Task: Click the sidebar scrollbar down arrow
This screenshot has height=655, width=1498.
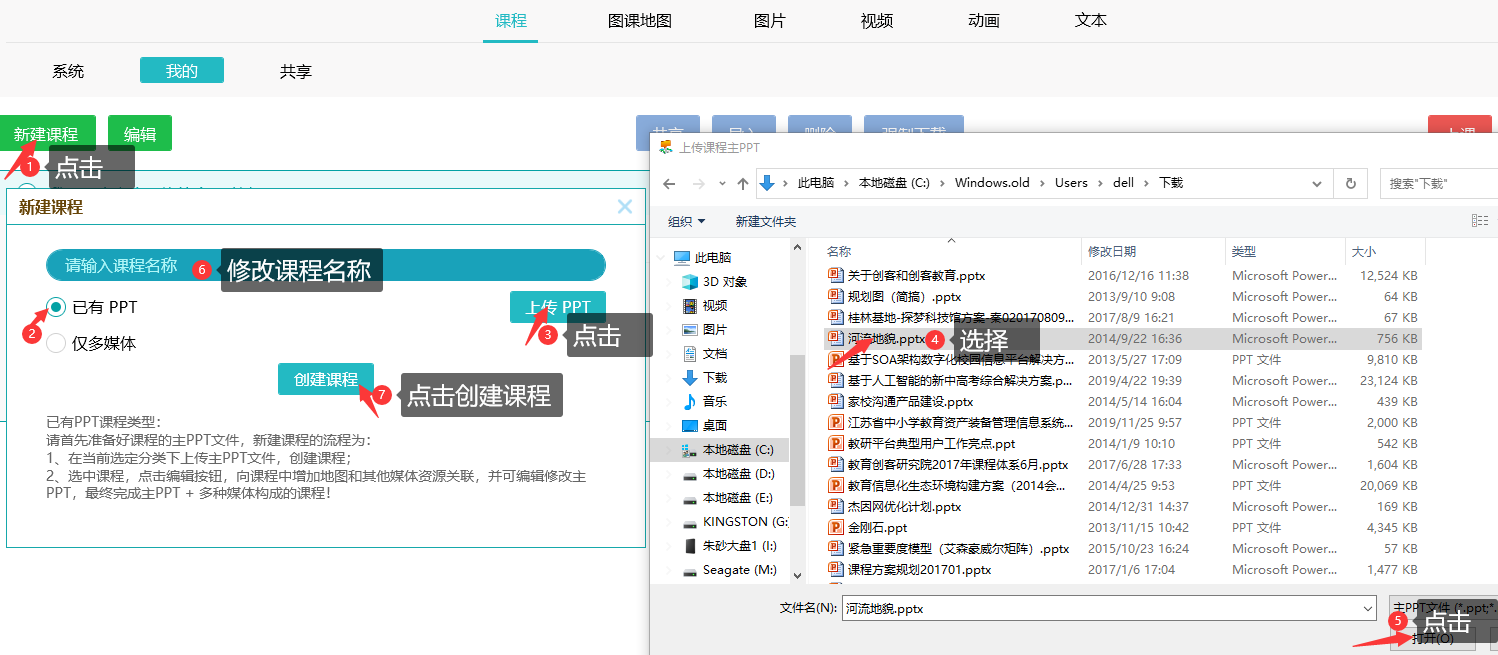Action: coord(797,575)
